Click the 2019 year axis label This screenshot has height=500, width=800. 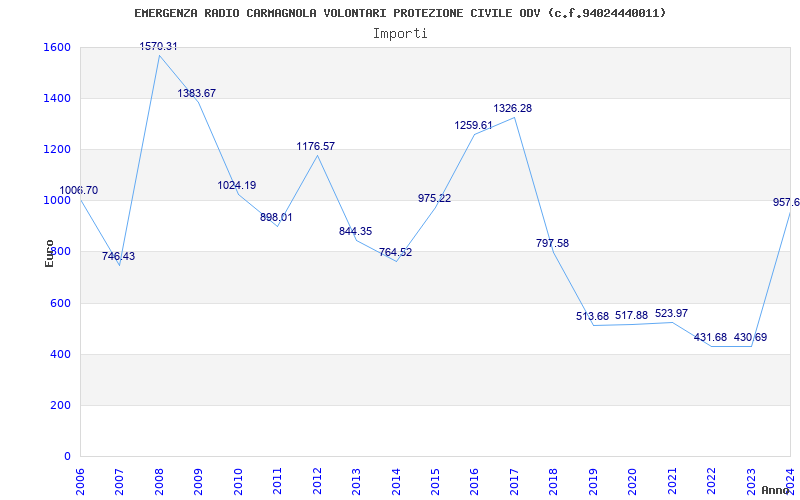pyautogui.click(x=593, y=481)
